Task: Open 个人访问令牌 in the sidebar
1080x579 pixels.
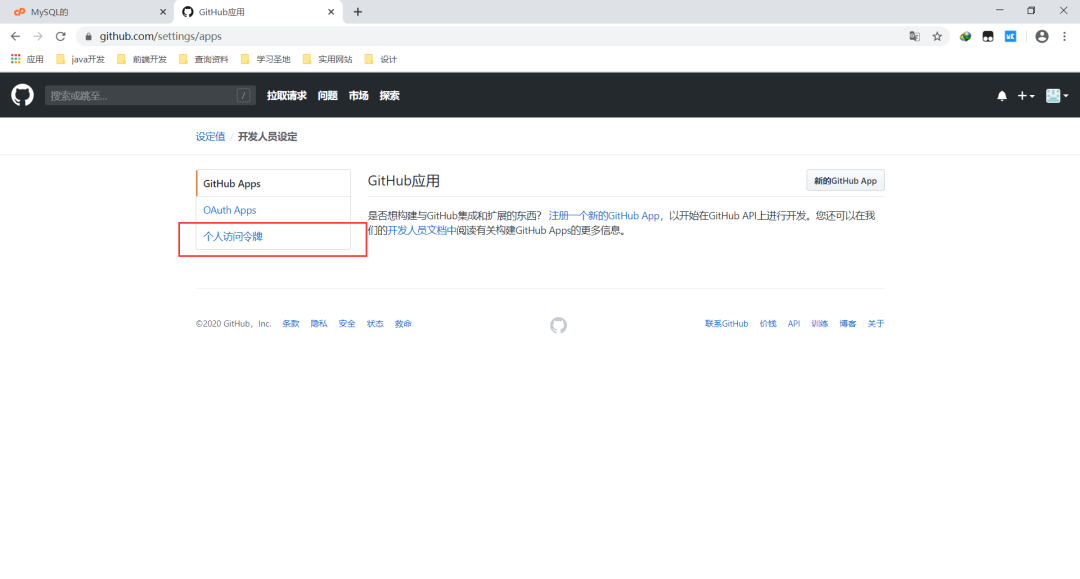Action: (273, 236)
